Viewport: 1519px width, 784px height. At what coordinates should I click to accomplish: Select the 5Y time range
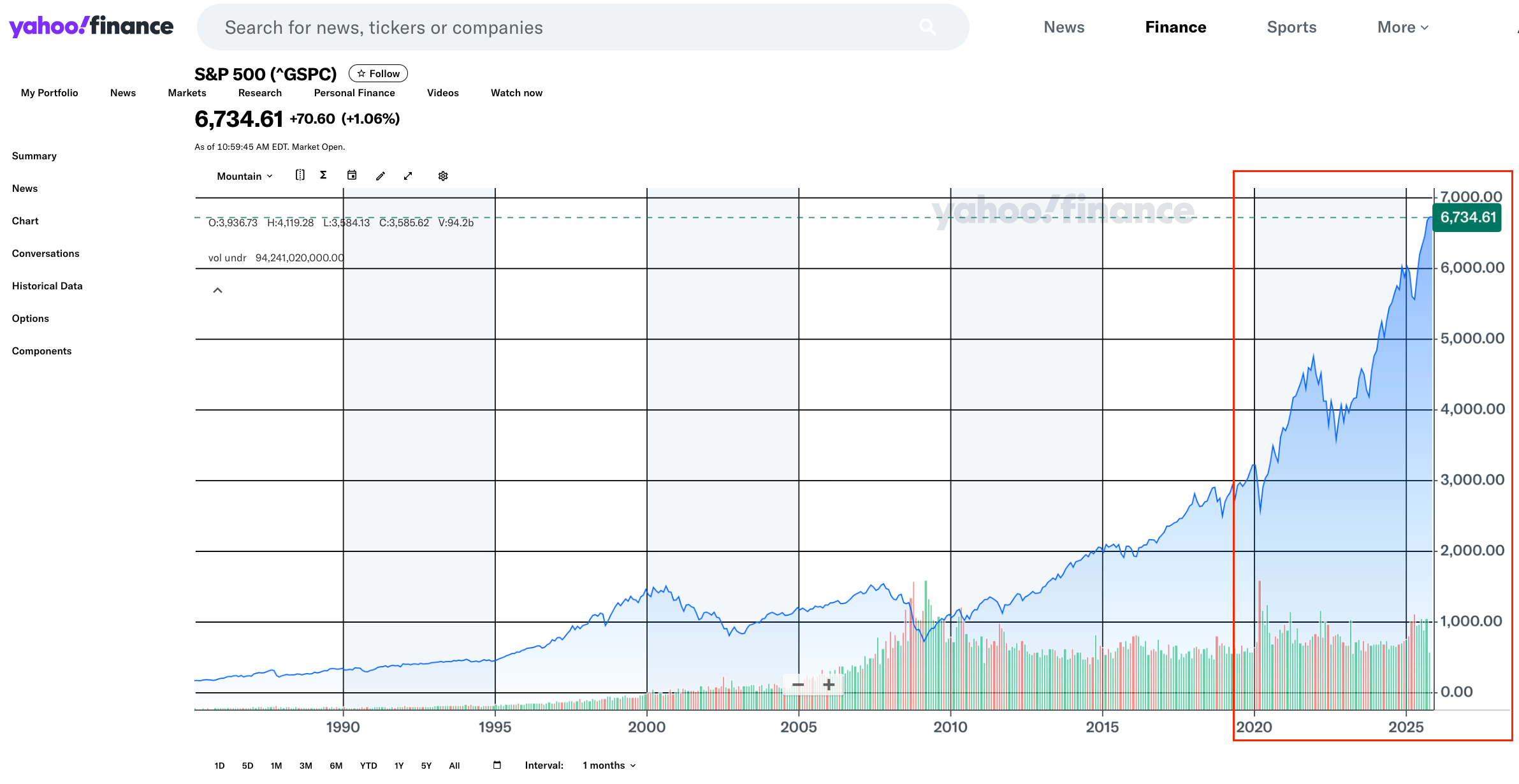[426, 766]
